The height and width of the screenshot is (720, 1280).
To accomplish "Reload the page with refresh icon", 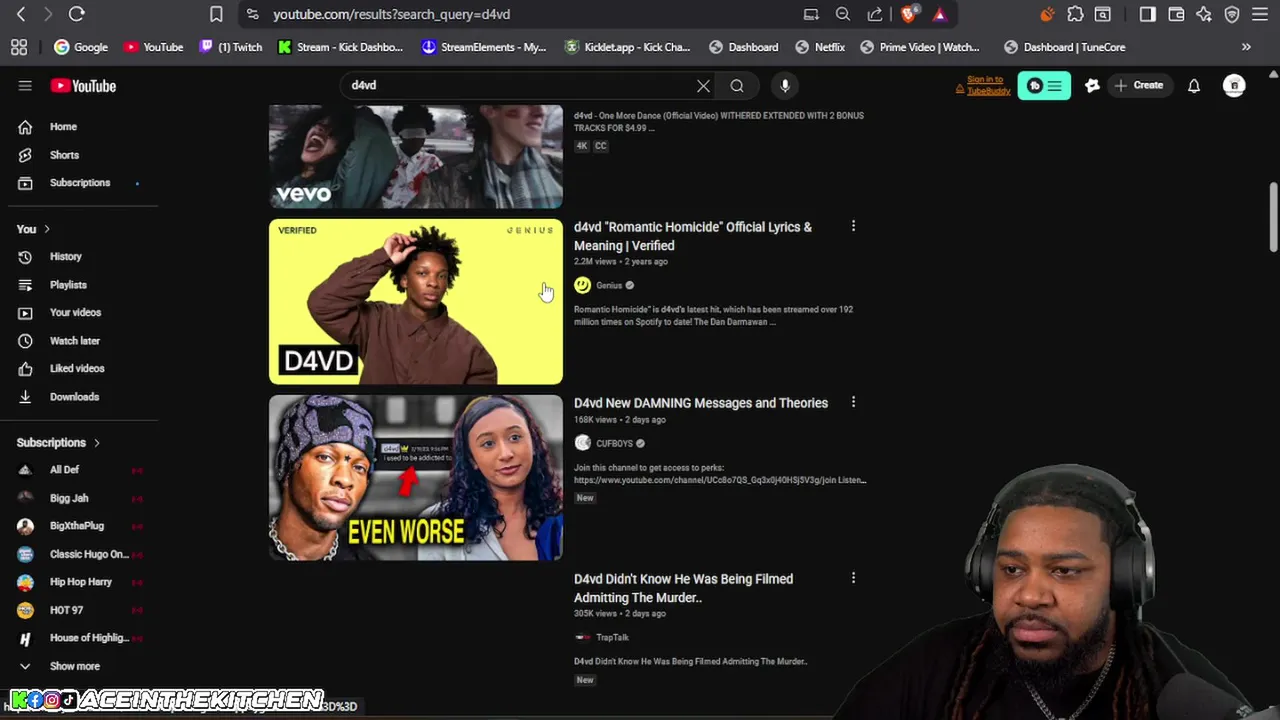I will click(76, 14).
